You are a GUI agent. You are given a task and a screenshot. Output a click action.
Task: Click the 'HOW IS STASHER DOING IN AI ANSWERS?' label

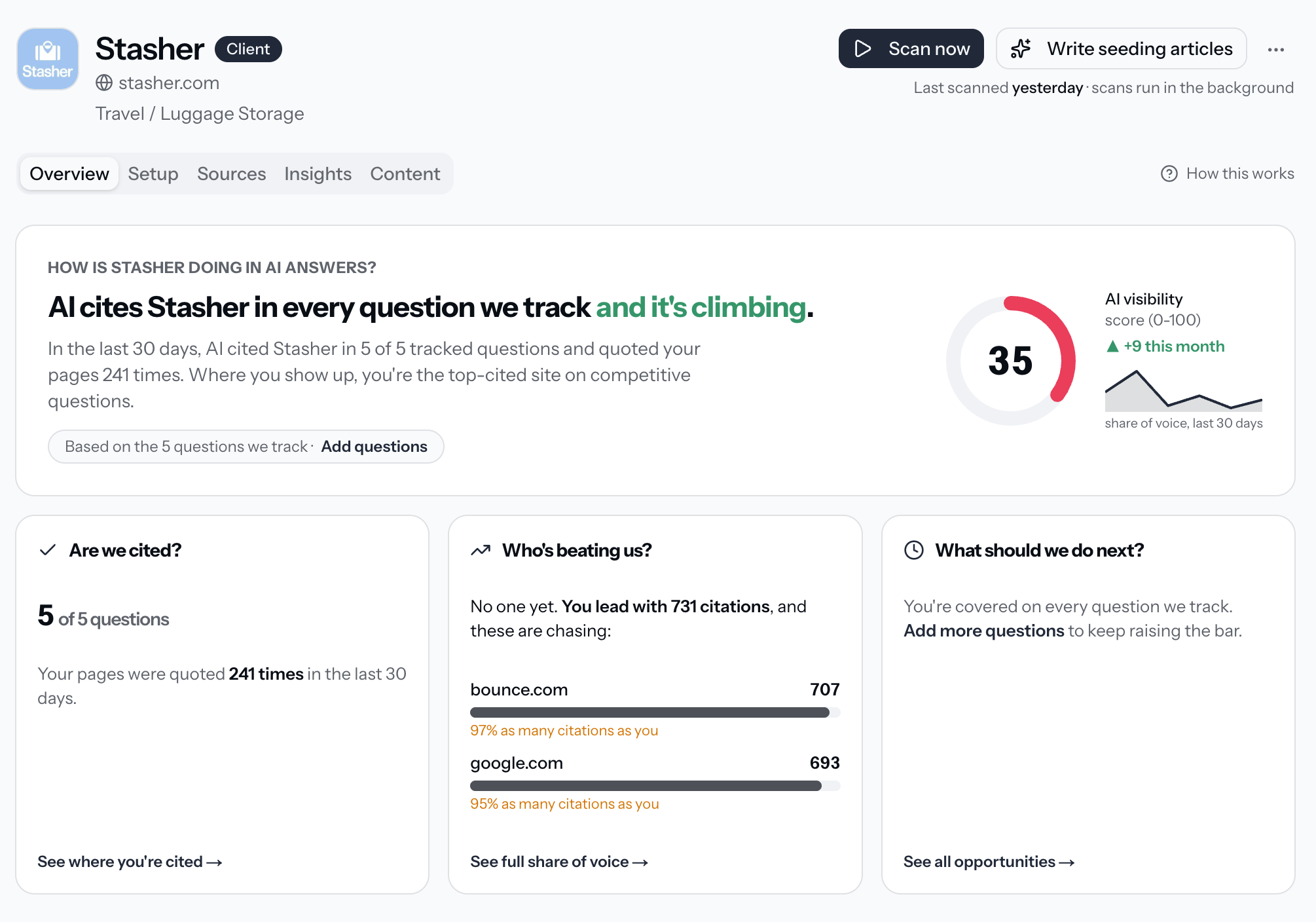coord(212,268)
